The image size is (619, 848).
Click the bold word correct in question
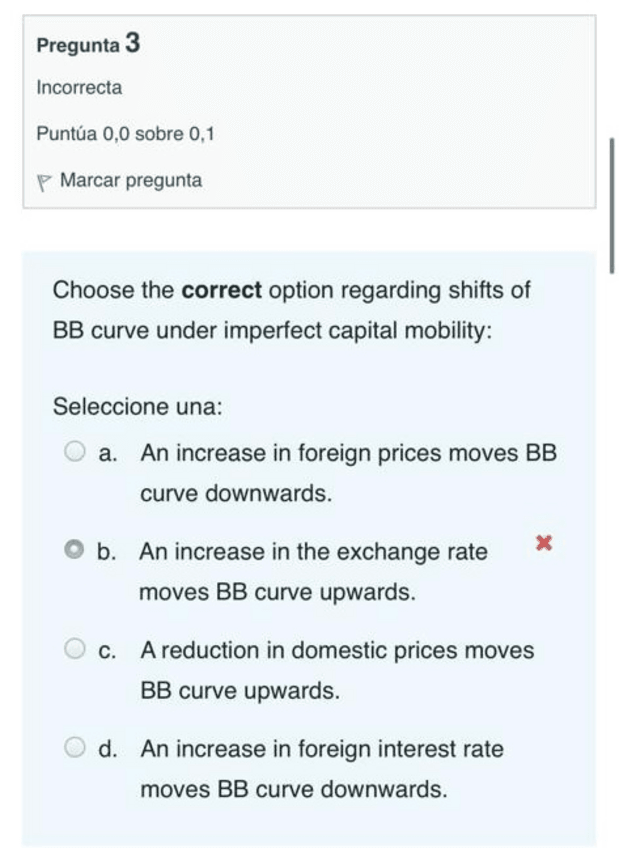click(221, 291)
